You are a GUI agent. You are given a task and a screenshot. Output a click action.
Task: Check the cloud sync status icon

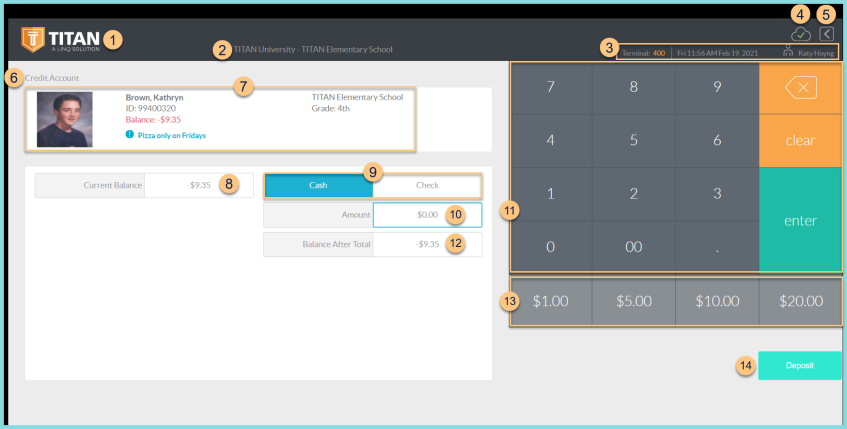pos(801,34)
